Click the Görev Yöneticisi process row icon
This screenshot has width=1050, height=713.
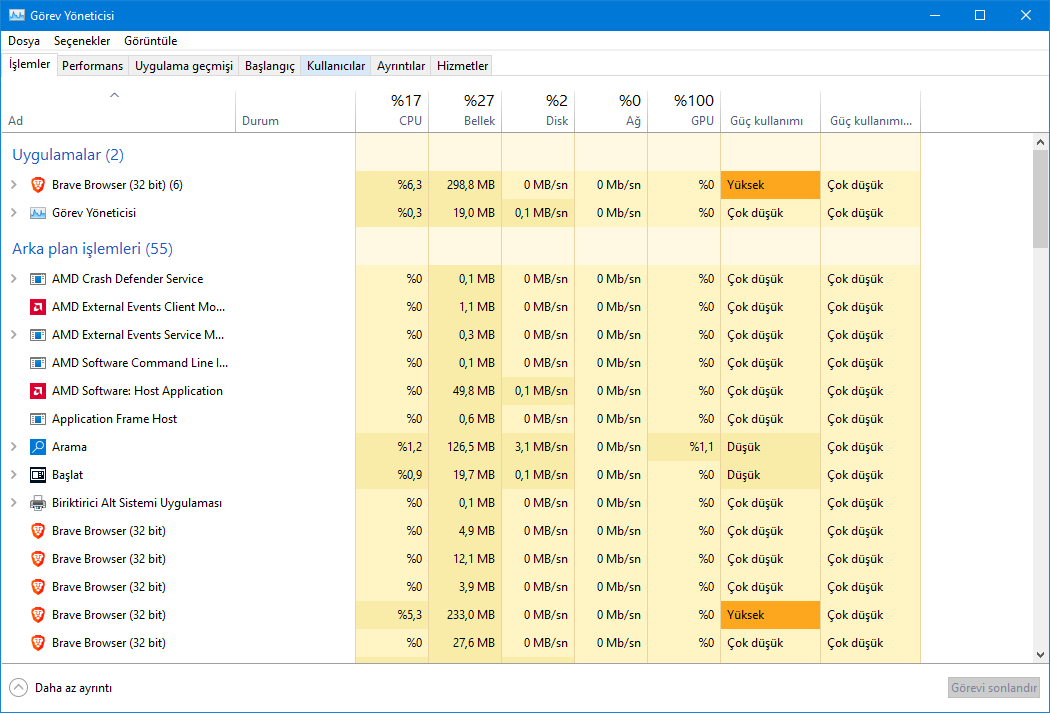click(38, 213)
